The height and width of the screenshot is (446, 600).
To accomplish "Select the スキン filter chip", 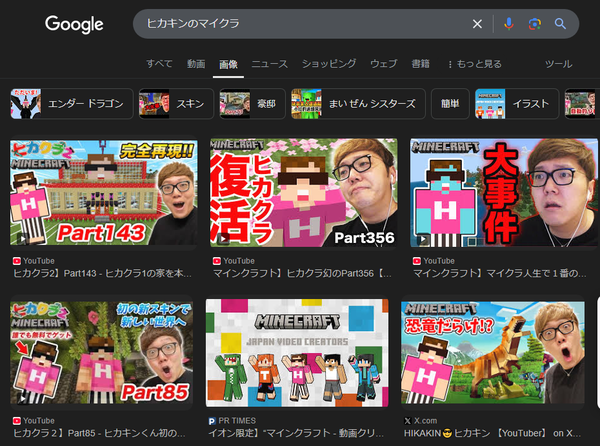I will [x=176, y=104].
